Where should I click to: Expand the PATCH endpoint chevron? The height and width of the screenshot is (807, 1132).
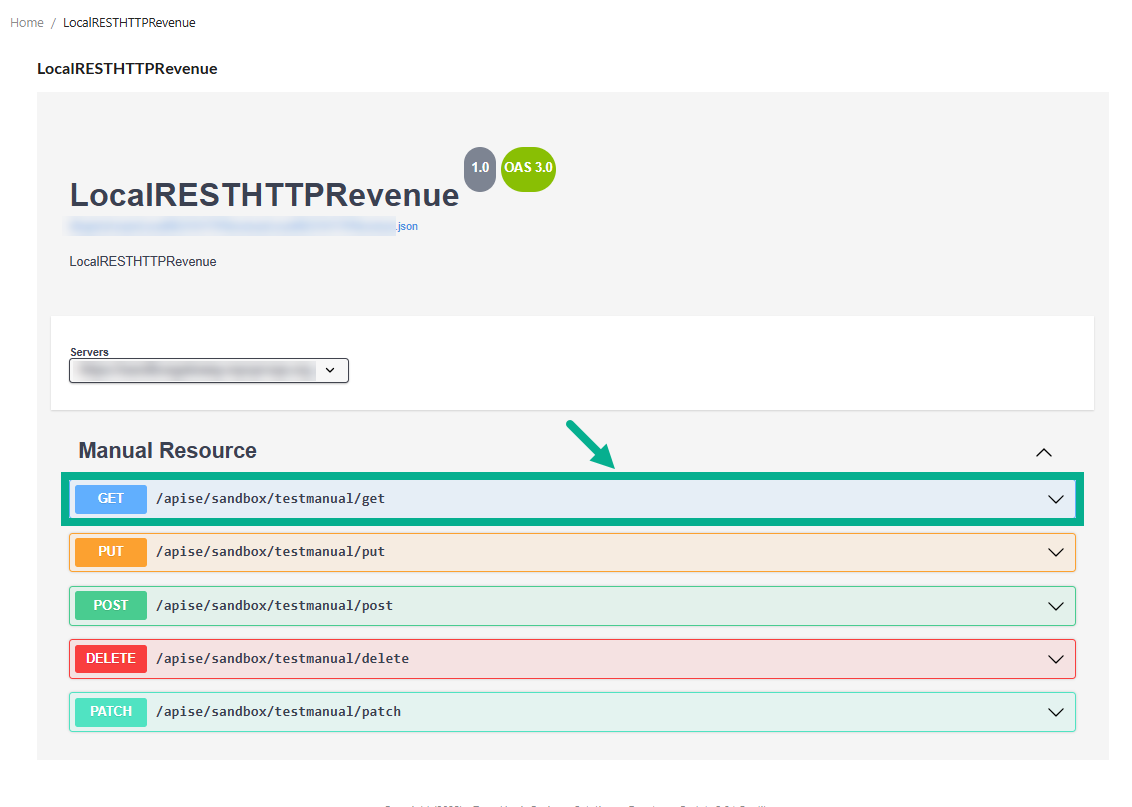pos(1055,712)
